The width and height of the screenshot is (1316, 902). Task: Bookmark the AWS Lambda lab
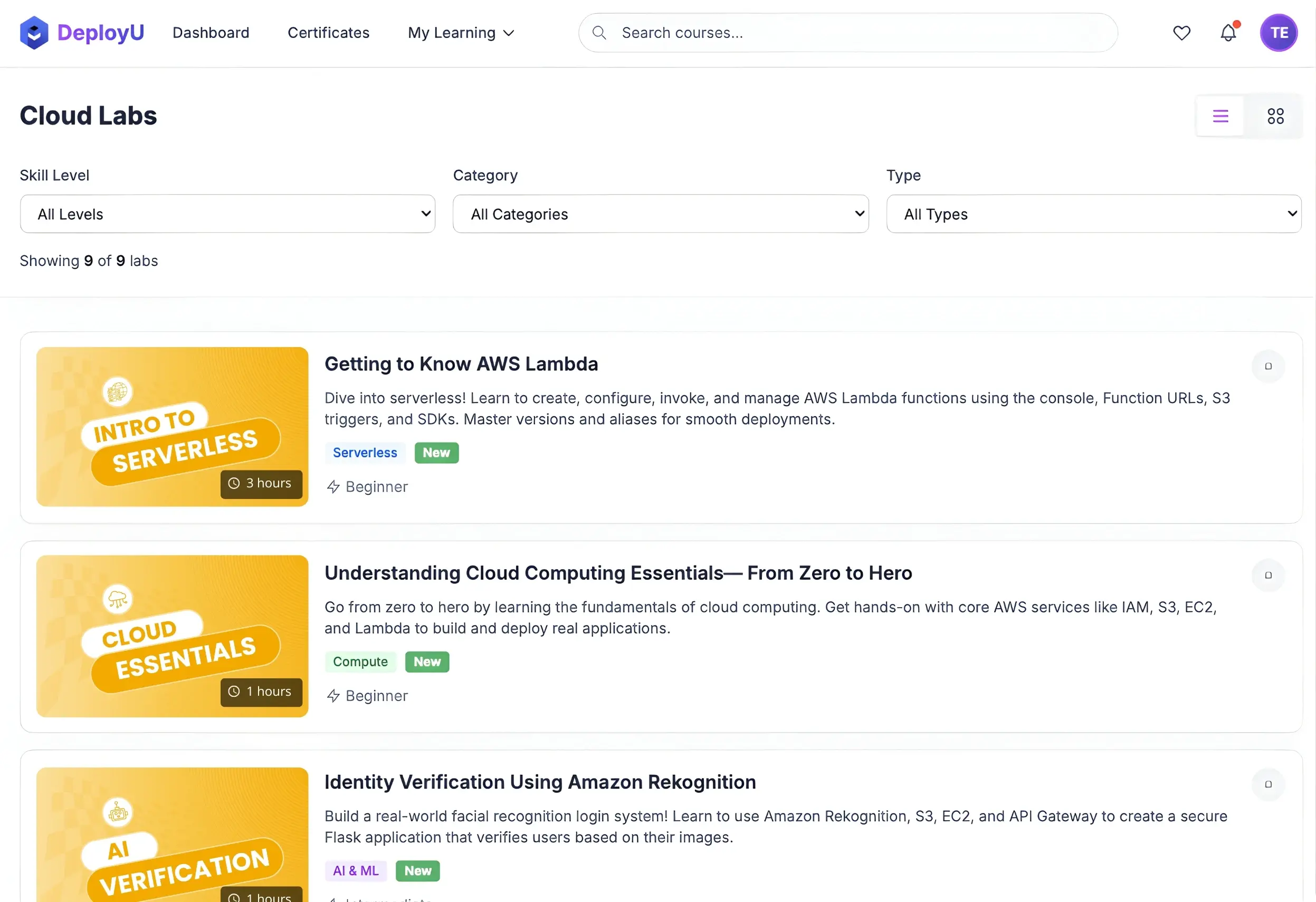(x=1268, y=367)
